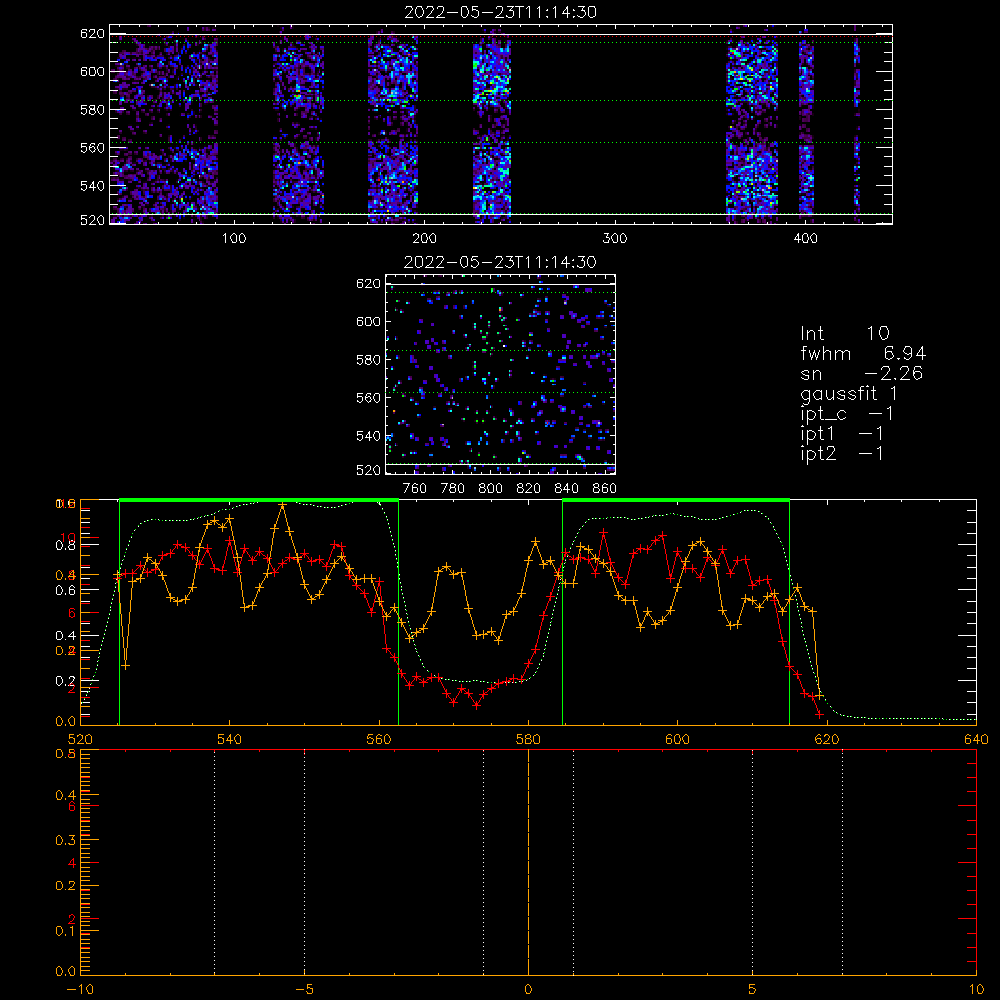Click y-axis label 600 on middle image
The width and height of the screenshot is (1000, 1000).
pyautogui.click(x=369, y=321)
